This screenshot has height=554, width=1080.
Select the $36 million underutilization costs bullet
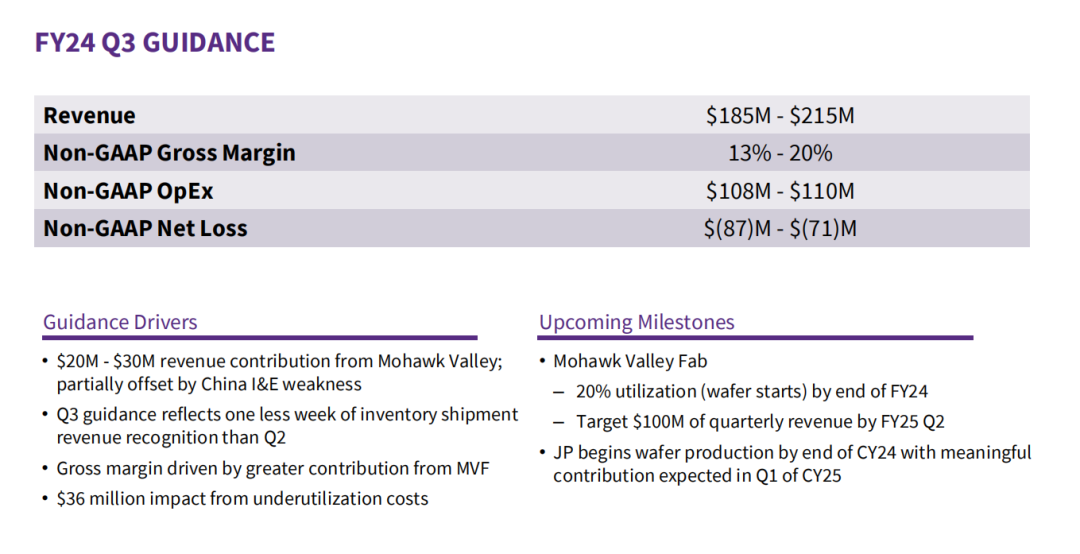[242, 498]
